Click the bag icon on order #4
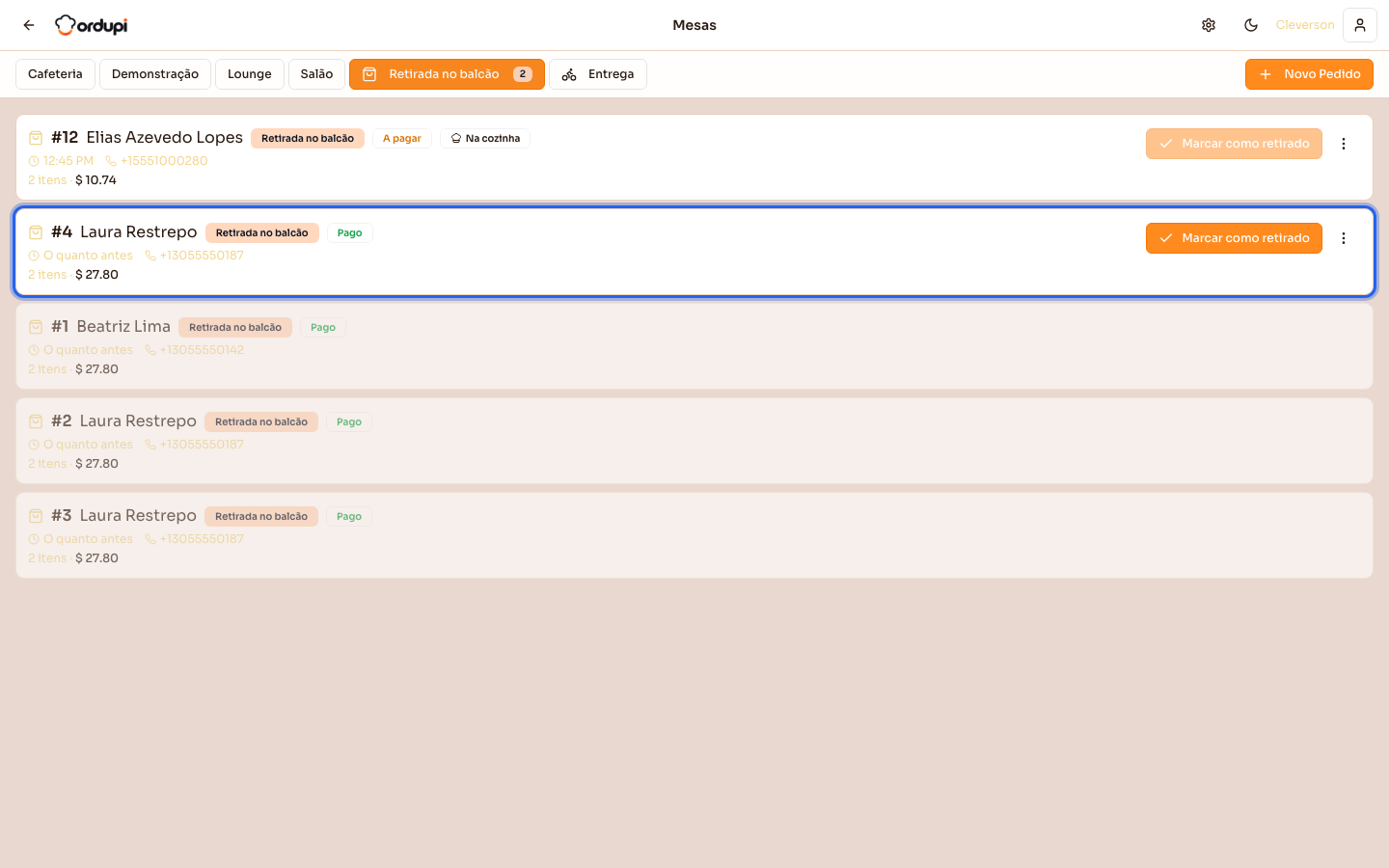Viewport: 1389px width, 868px height. point(36,232)
